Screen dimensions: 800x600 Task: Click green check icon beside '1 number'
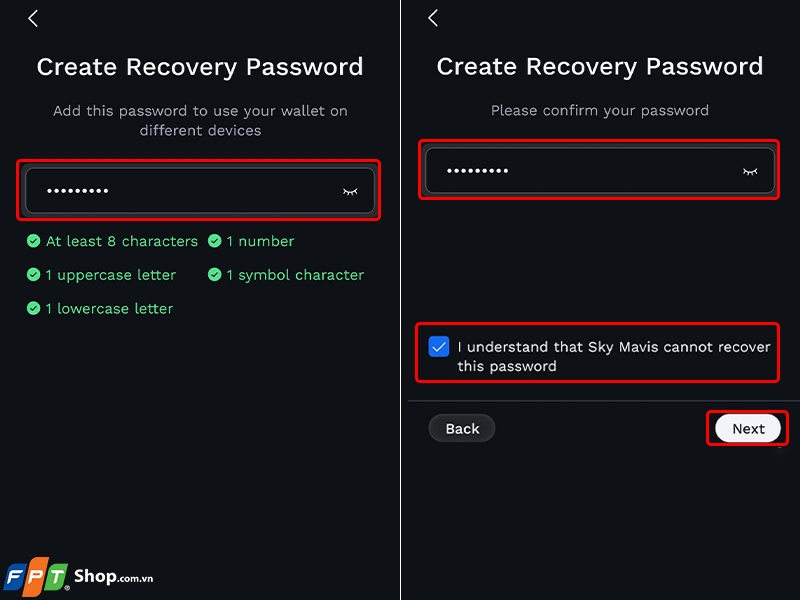click(x=214, y=241)
